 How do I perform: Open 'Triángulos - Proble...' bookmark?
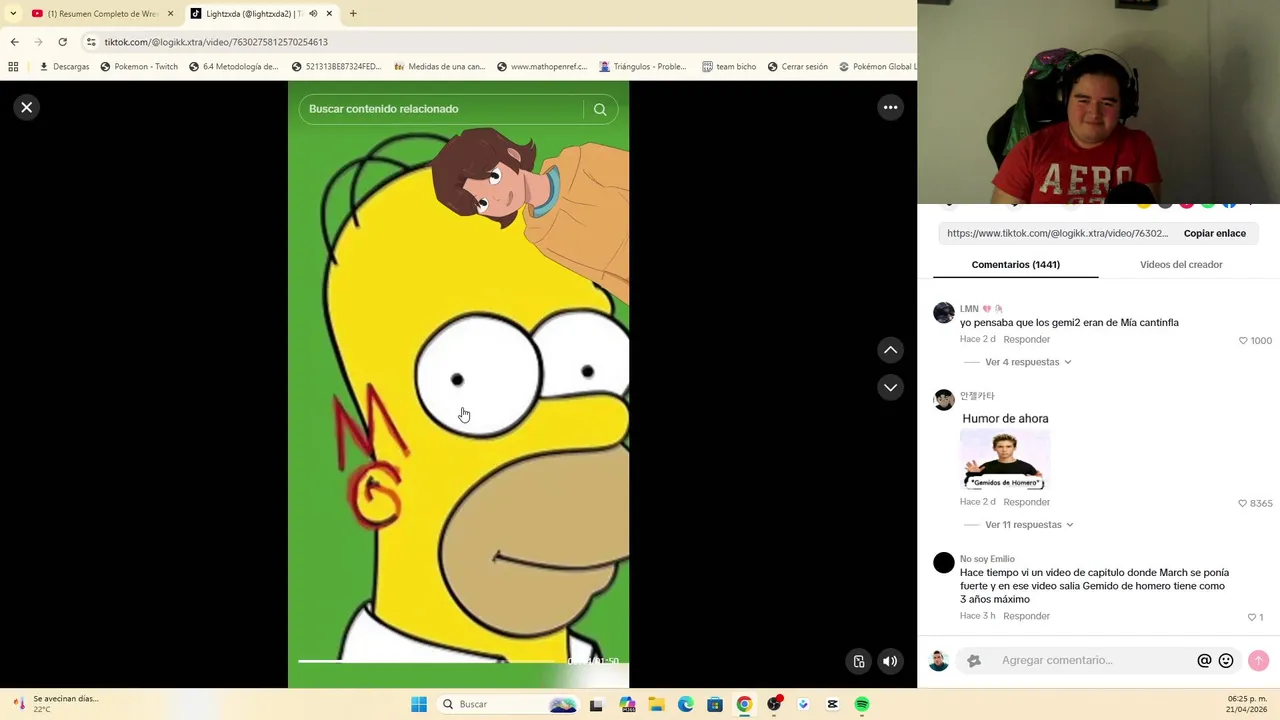[643, 67]
